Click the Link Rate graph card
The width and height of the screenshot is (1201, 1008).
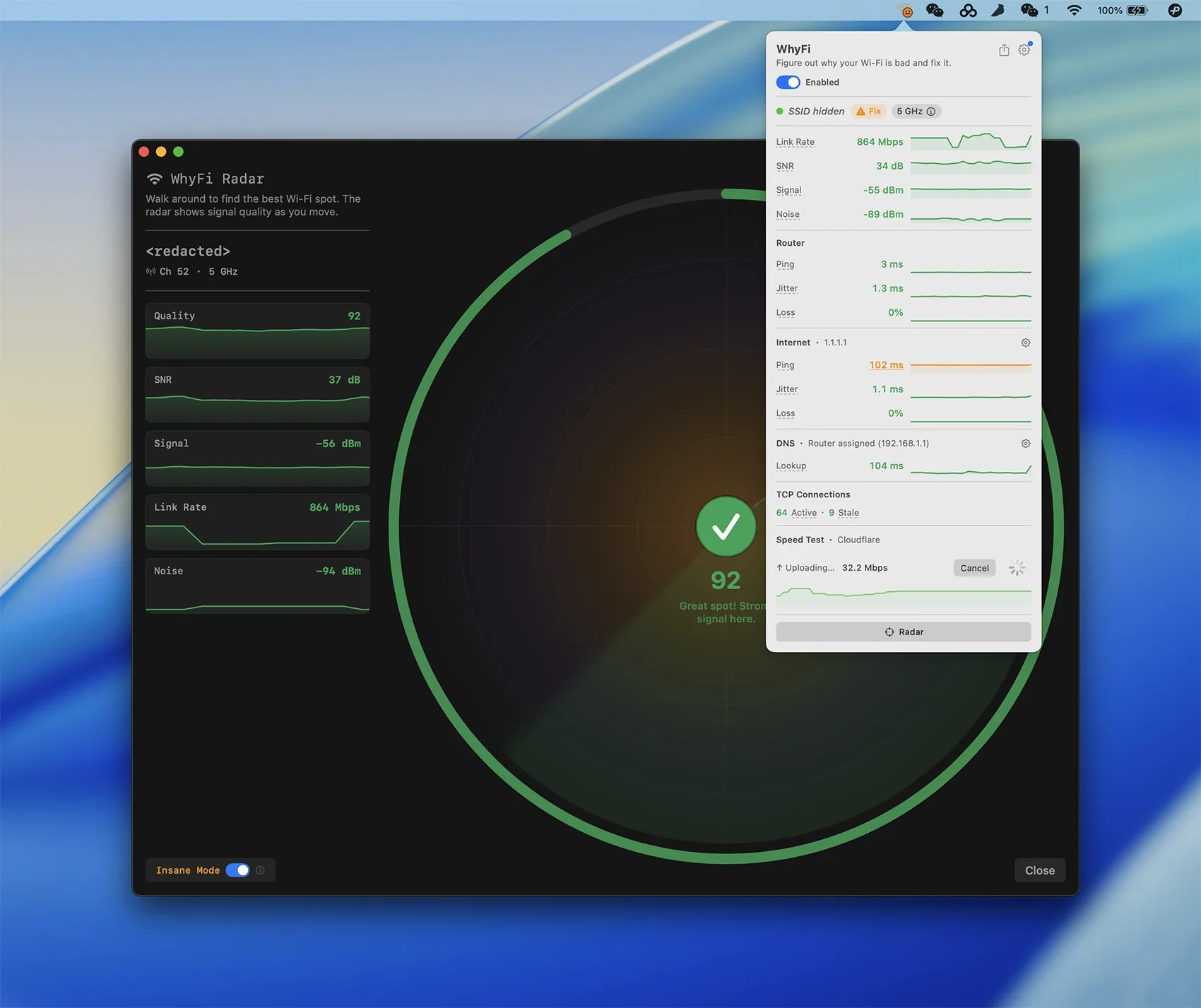257,522
